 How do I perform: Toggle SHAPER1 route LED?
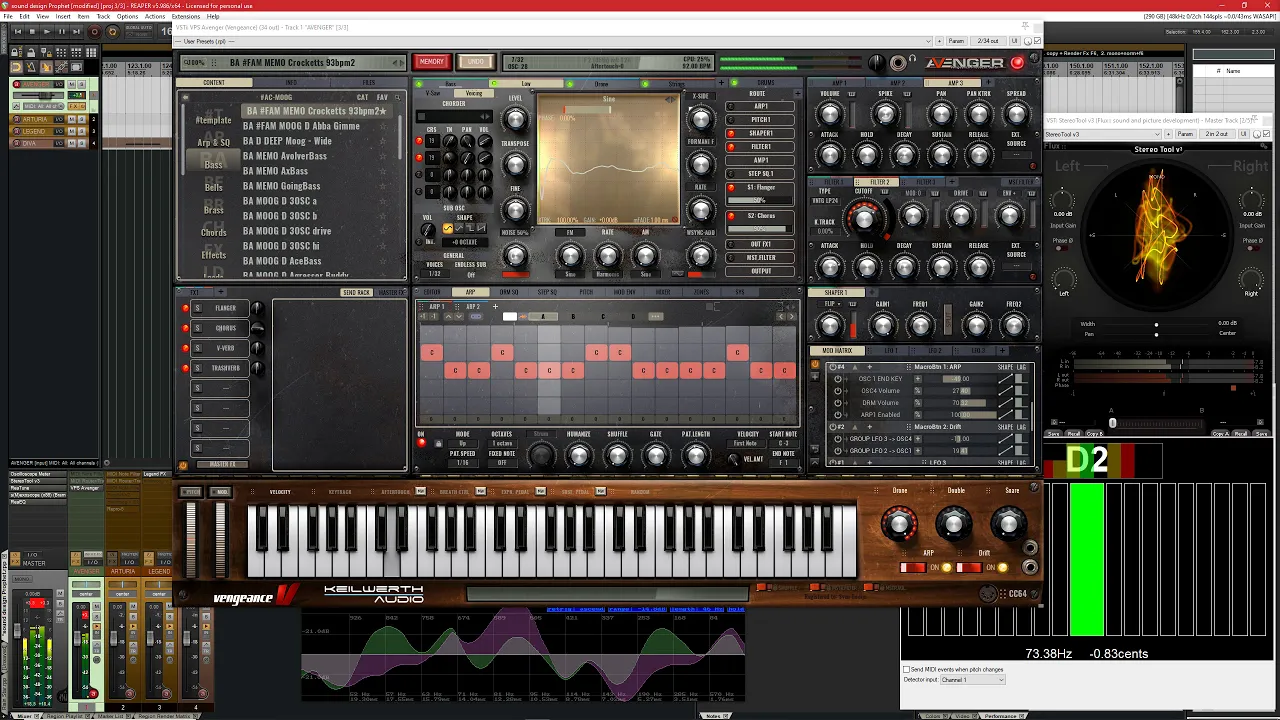click(x=731, y=133)
